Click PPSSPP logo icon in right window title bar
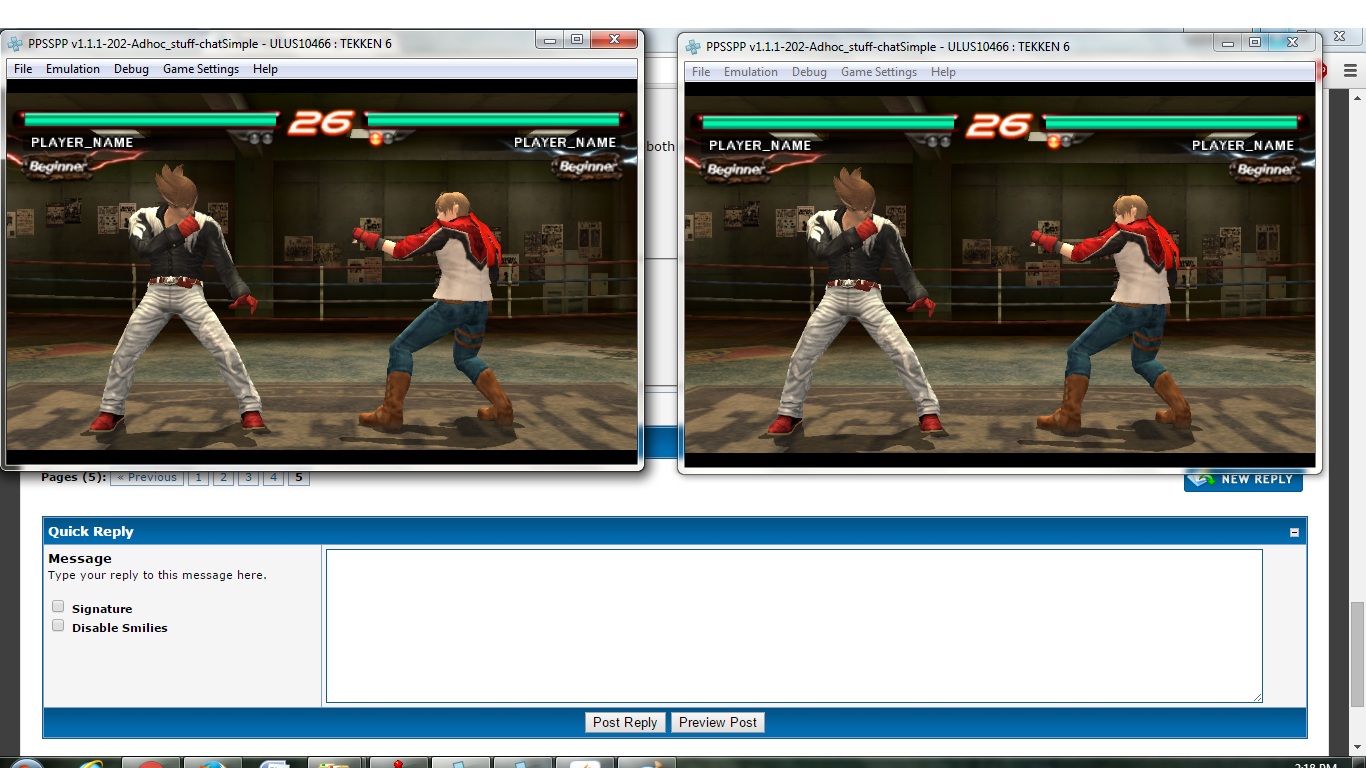 693,47
